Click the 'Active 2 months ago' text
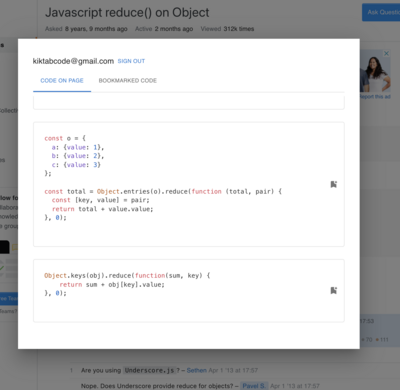 pyautogui.click(x=164, y=29)
